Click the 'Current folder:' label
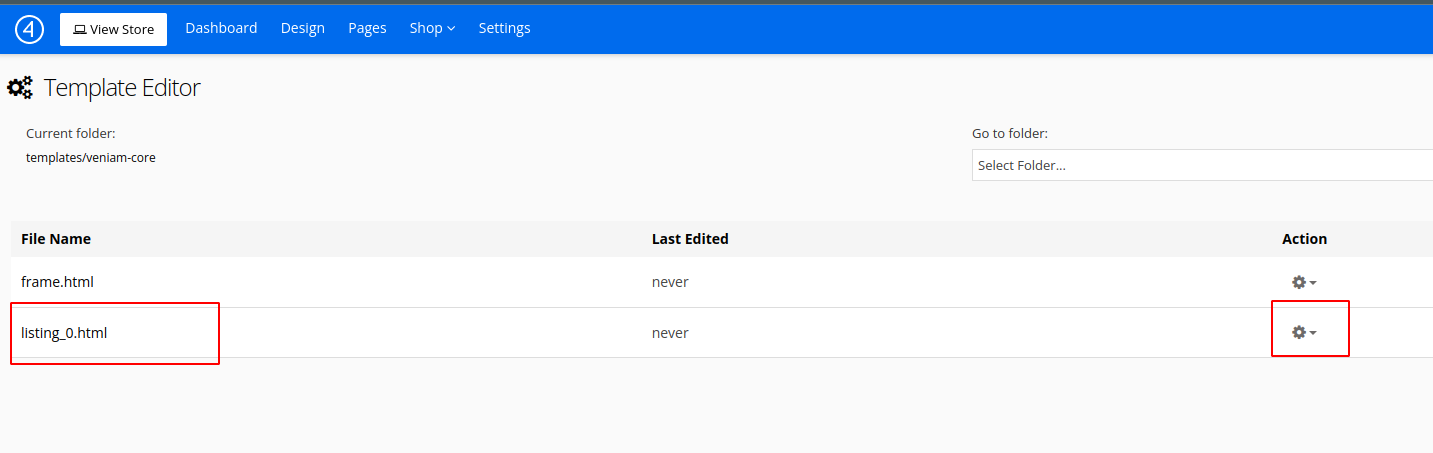1433x453 pixels. pyautogui.click(x=71, y=133)
